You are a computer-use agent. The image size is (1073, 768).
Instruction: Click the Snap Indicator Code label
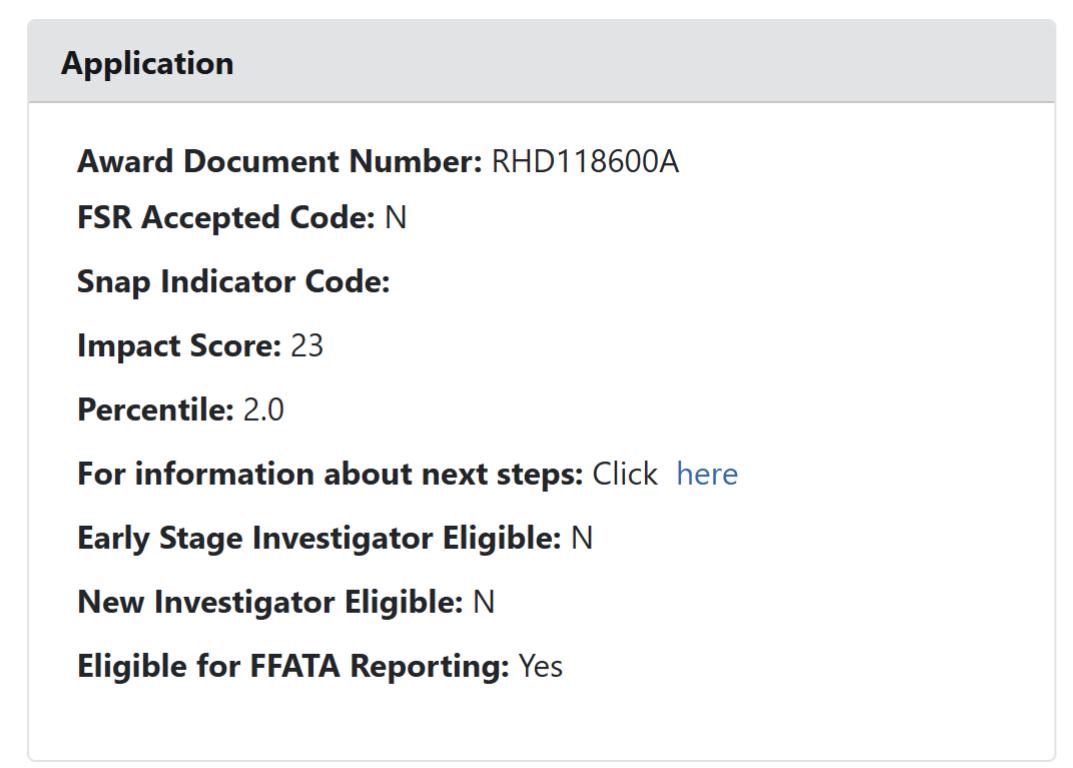[233, 282]
